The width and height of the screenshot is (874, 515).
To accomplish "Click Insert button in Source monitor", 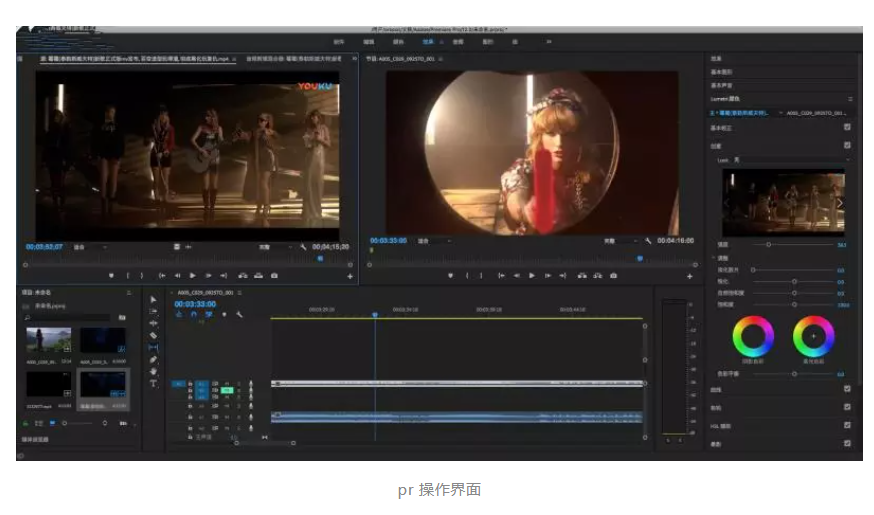I will pos(243,275).
